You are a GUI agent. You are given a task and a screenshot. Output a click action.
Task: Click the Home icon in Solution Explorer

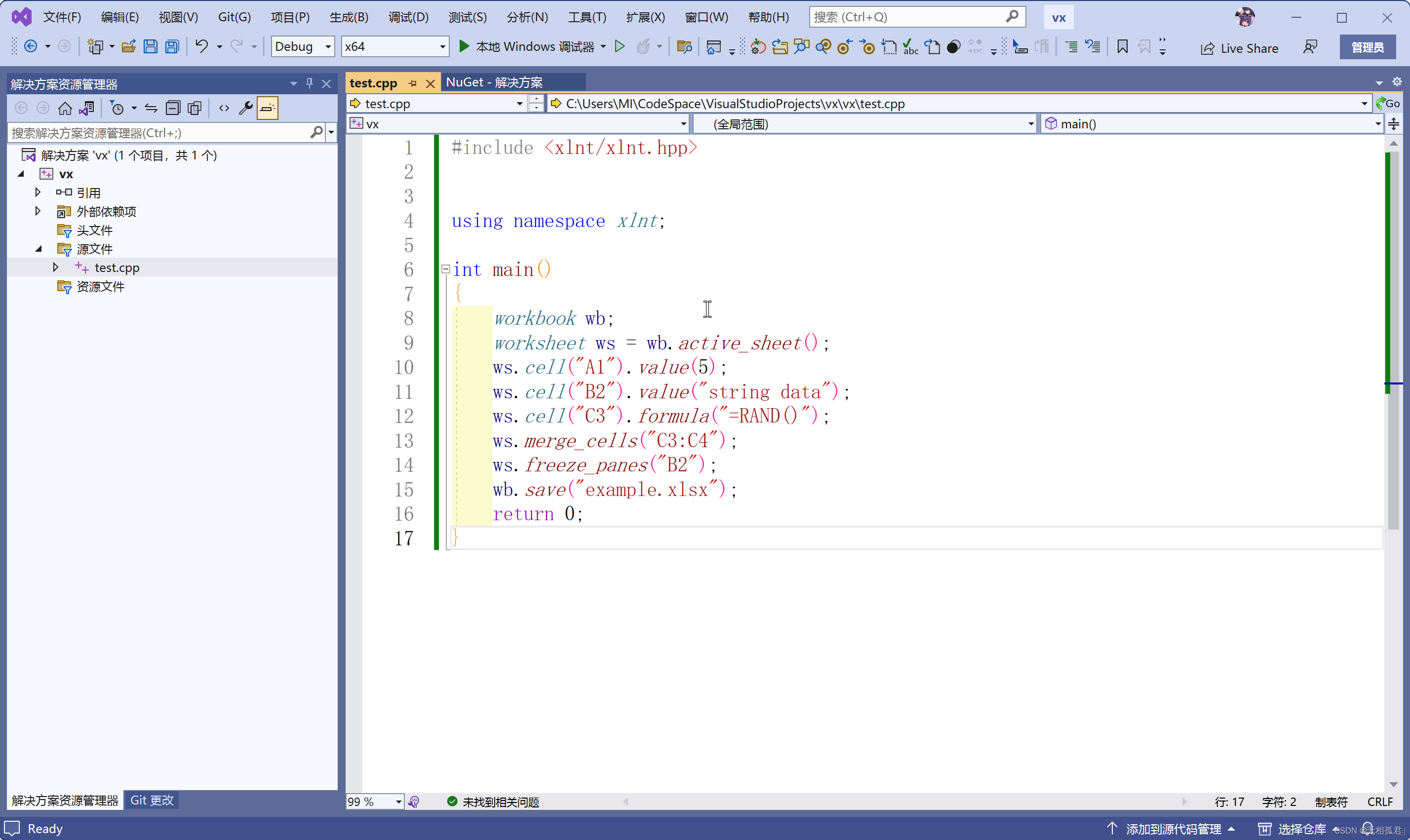[65, 108]
